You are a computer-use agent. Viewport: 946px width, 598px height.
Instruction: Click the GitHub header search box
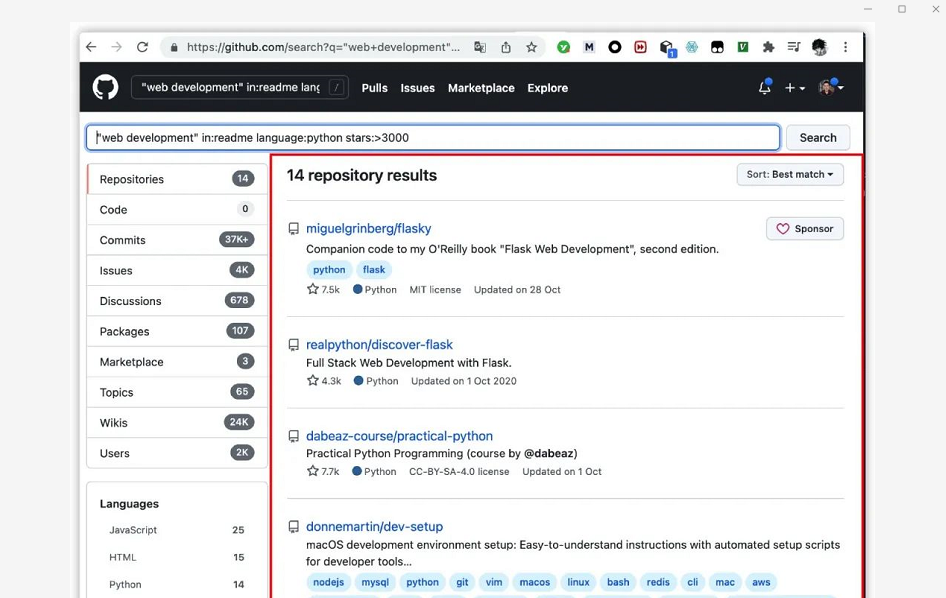[240, 87]
